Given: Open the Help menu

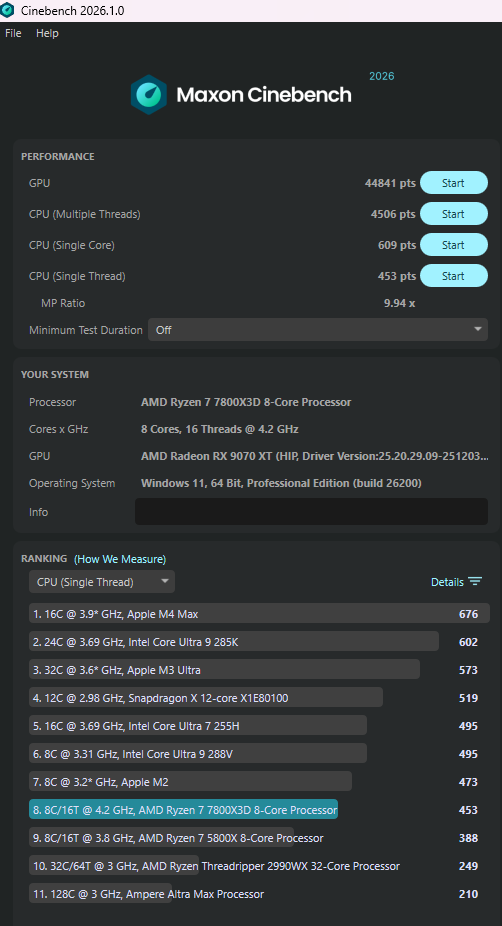Looking at the screenshot, I should coord(47,33).
